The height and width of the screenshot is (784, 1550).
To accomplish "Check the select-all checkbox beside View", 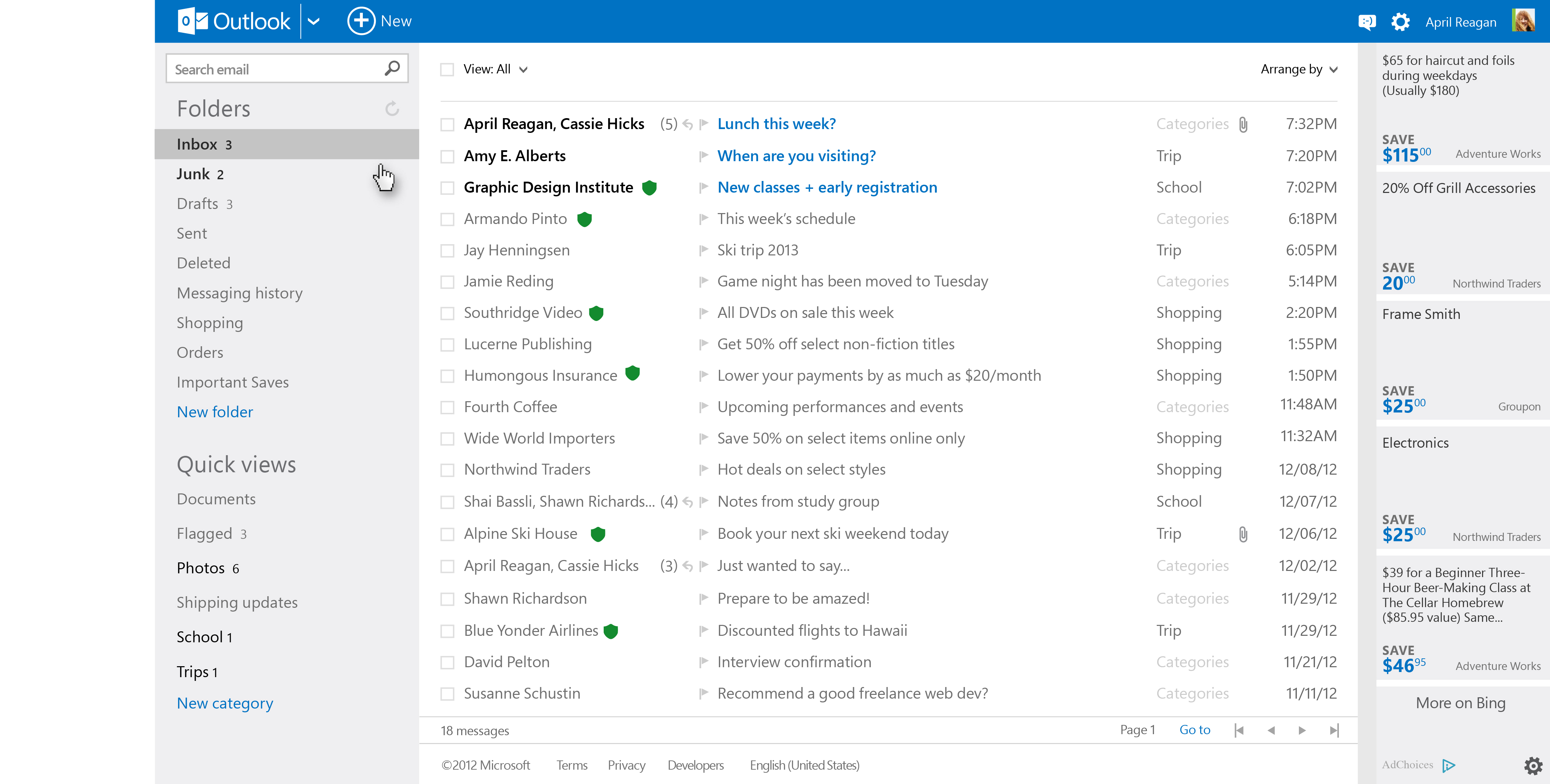I will (447, 69).
